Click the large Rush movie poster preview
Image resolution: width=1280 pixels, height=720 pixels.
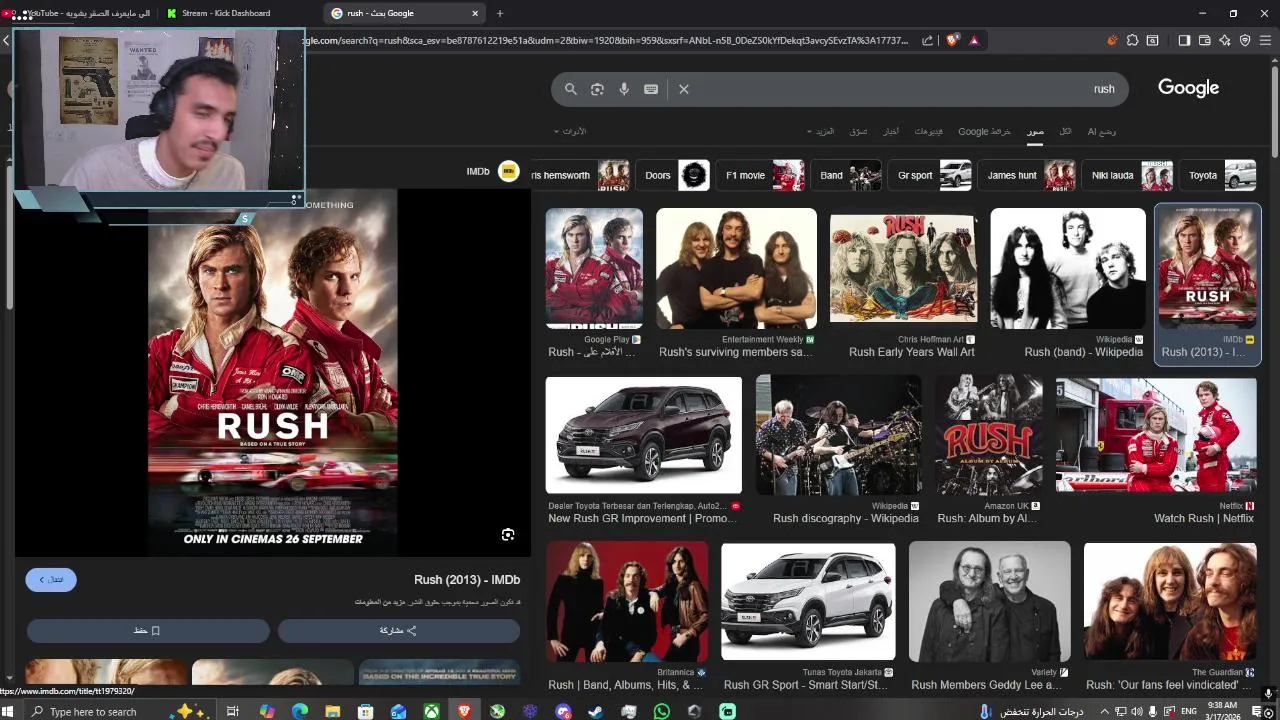272,372
